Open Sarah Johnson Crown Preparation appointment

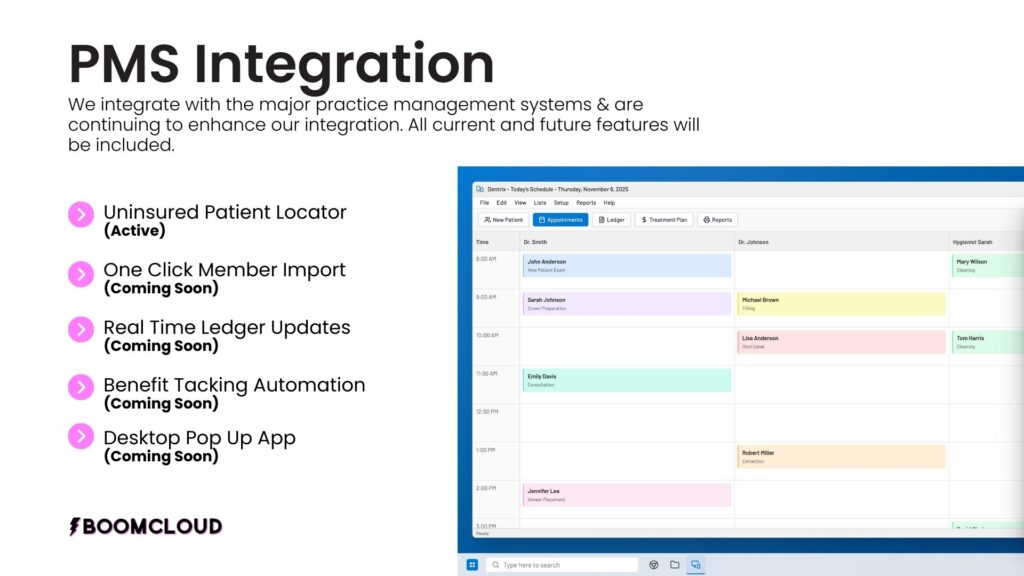click(x=627, y=304)
